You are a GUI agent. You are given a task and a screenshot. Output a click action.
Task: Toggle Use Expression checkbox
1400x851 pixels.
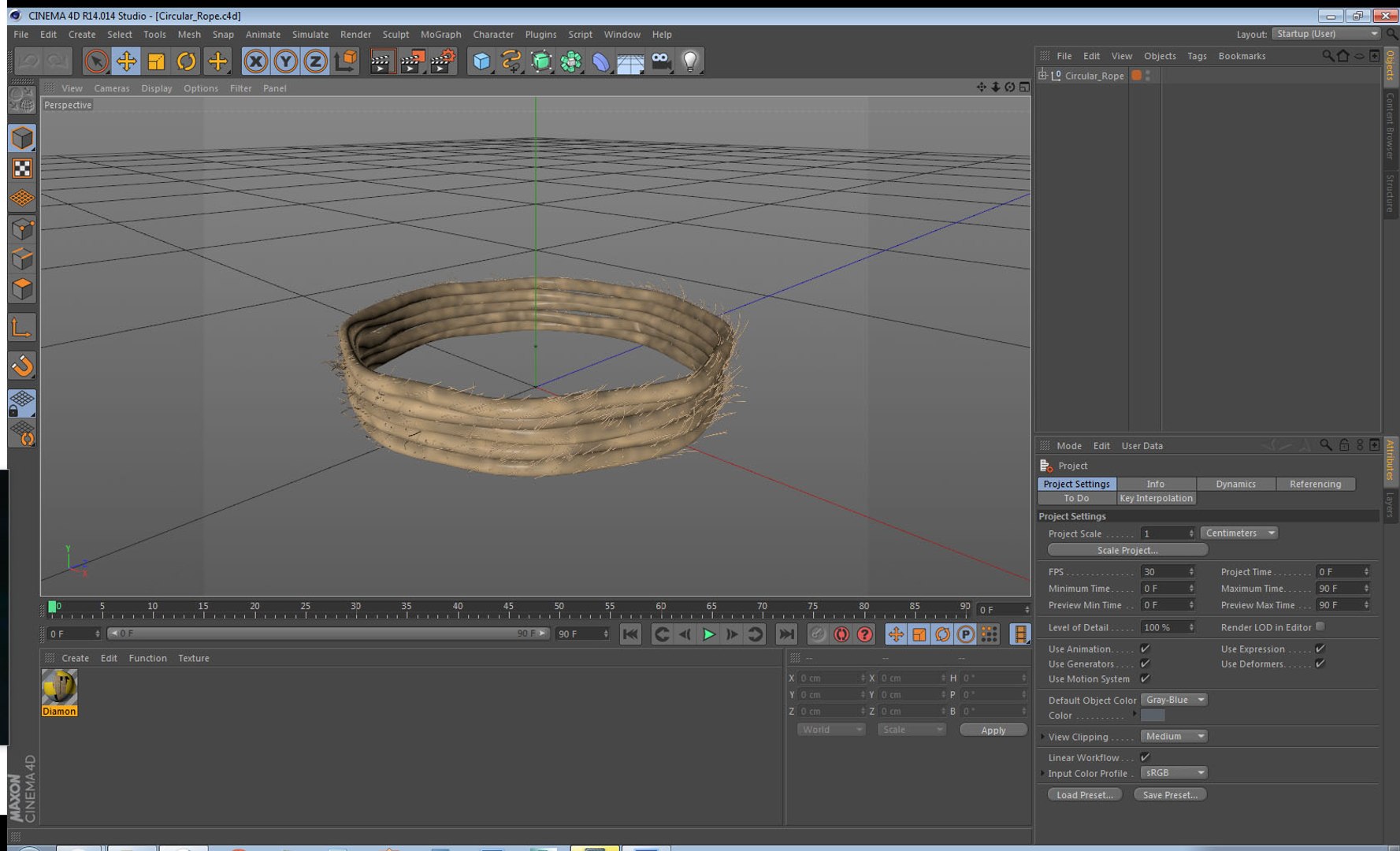(x=1320, y=648)
